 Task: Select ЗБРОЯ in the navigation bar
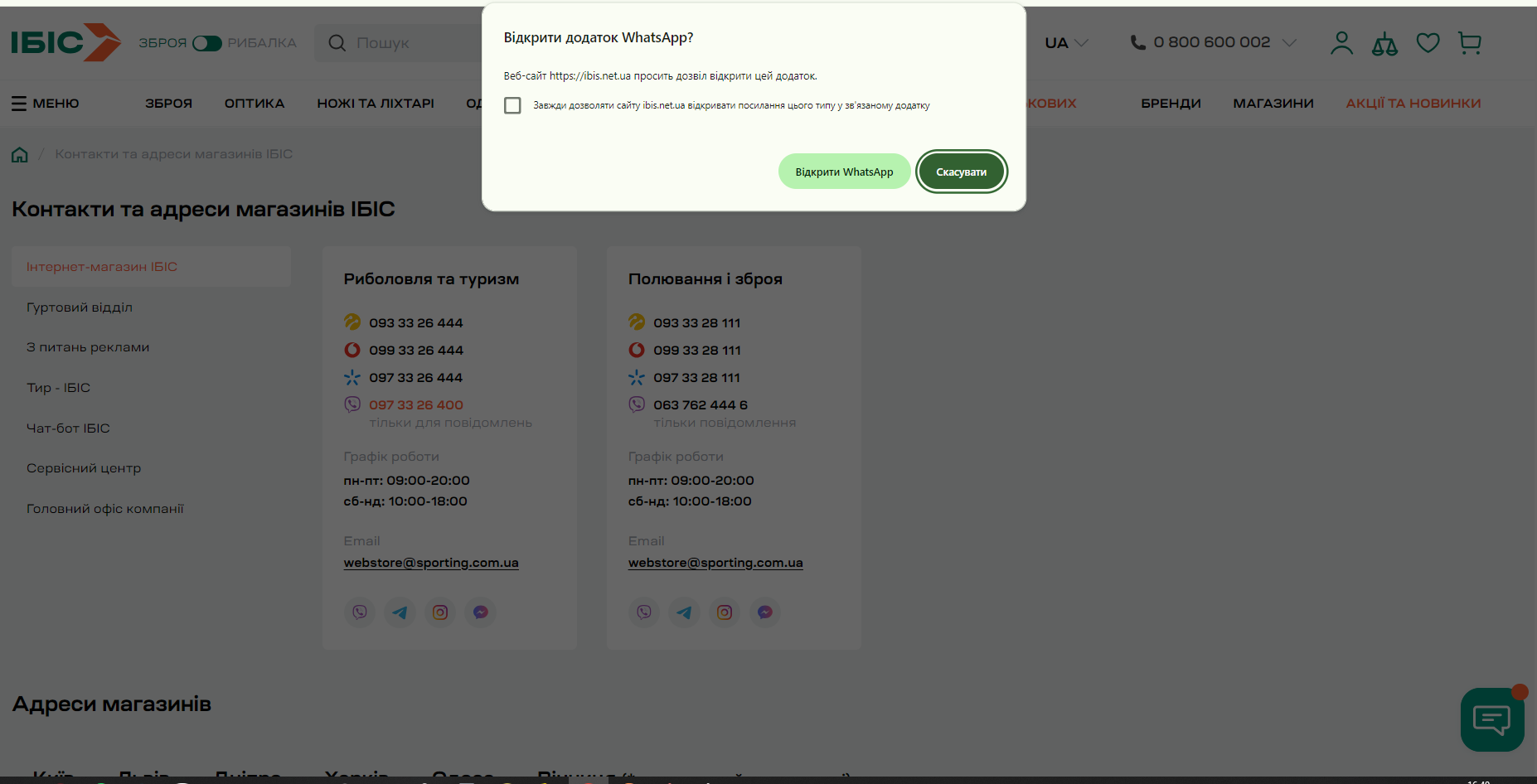click(x=168, y=104)
